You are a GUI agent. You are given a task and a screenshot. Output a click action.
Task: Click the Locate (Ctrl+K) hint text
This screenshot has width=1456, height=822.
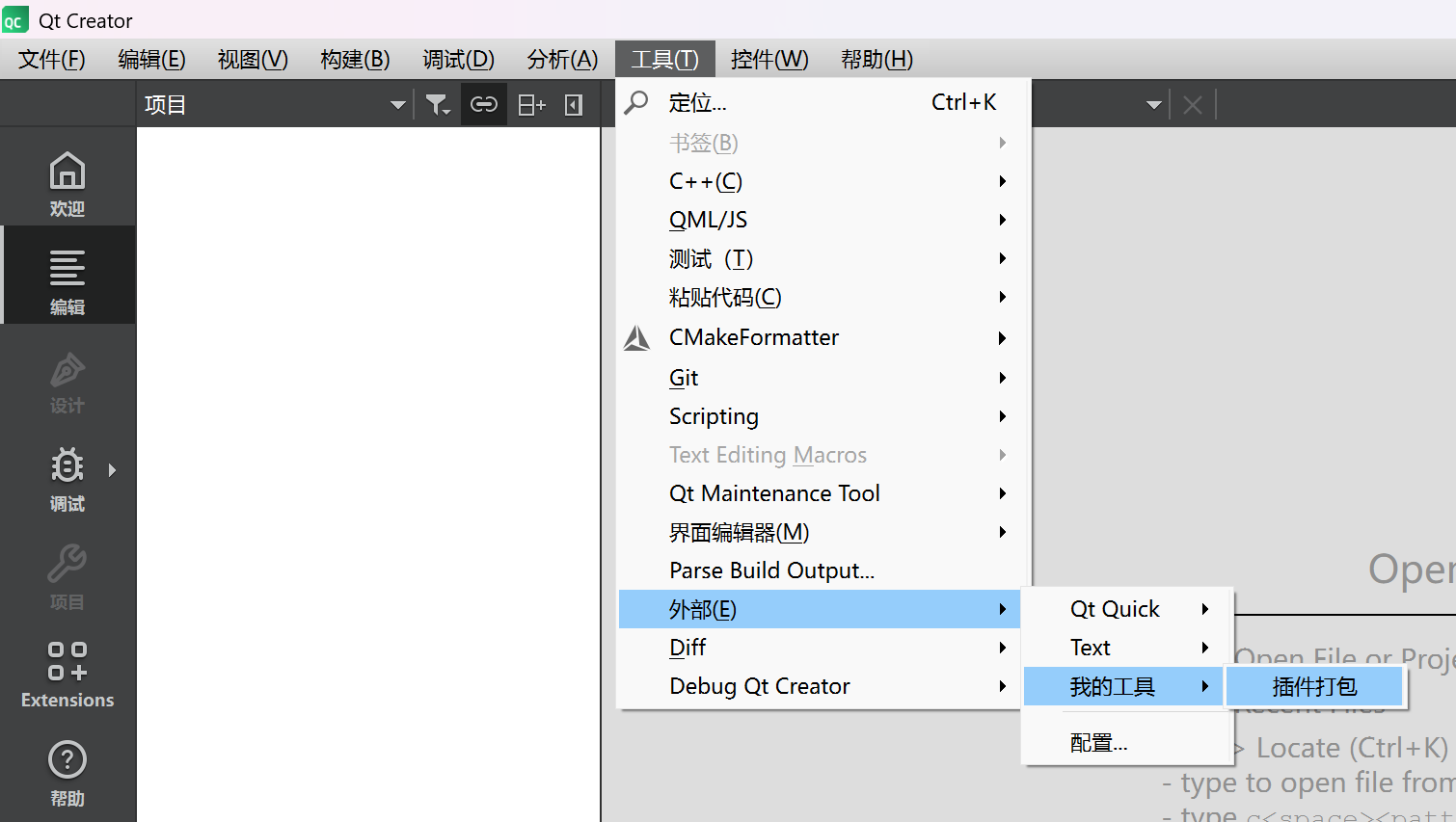[1352, 748]
